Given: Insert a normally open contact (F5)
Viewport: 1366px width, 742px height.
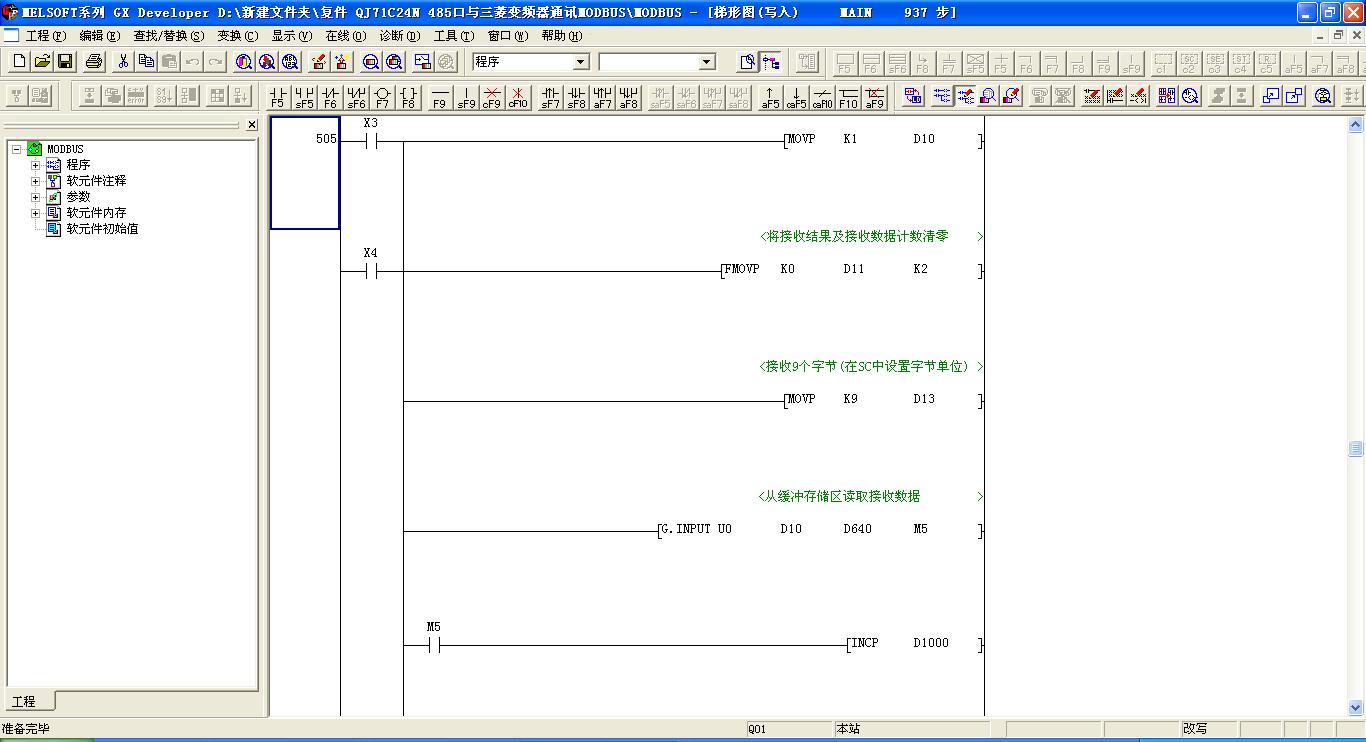Looking at the screenshot, I should pyautogui.click(x=278, y=97).
